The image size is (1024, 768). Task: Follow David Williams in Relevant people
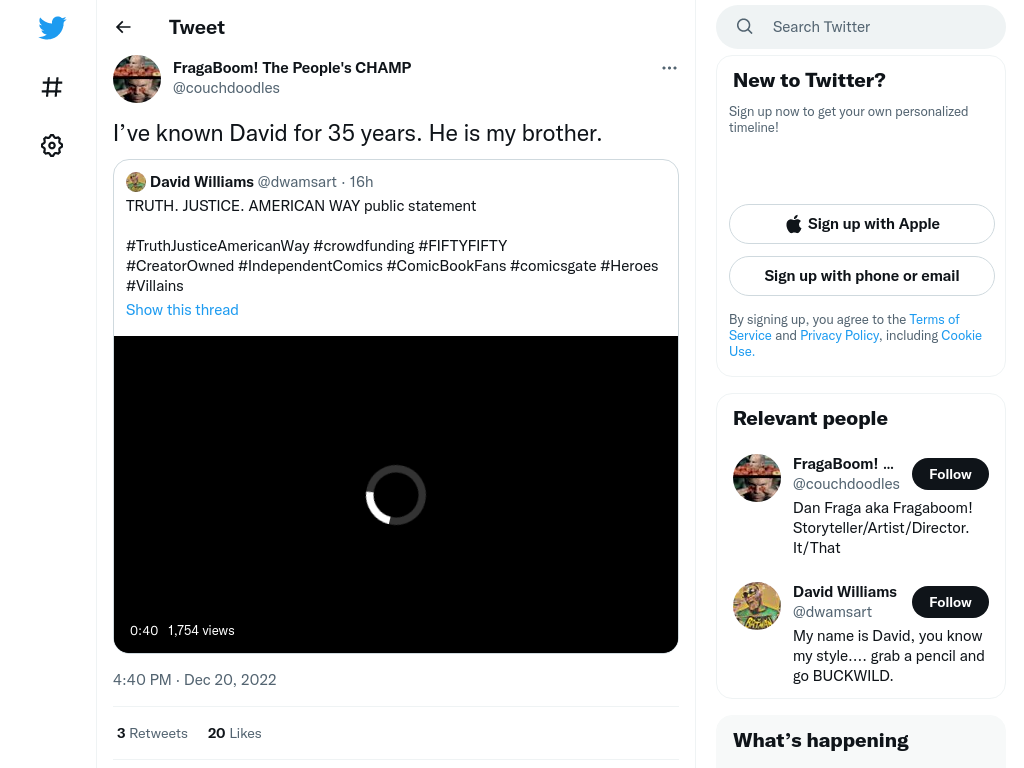pyautogui.click(x=950, y=602)
